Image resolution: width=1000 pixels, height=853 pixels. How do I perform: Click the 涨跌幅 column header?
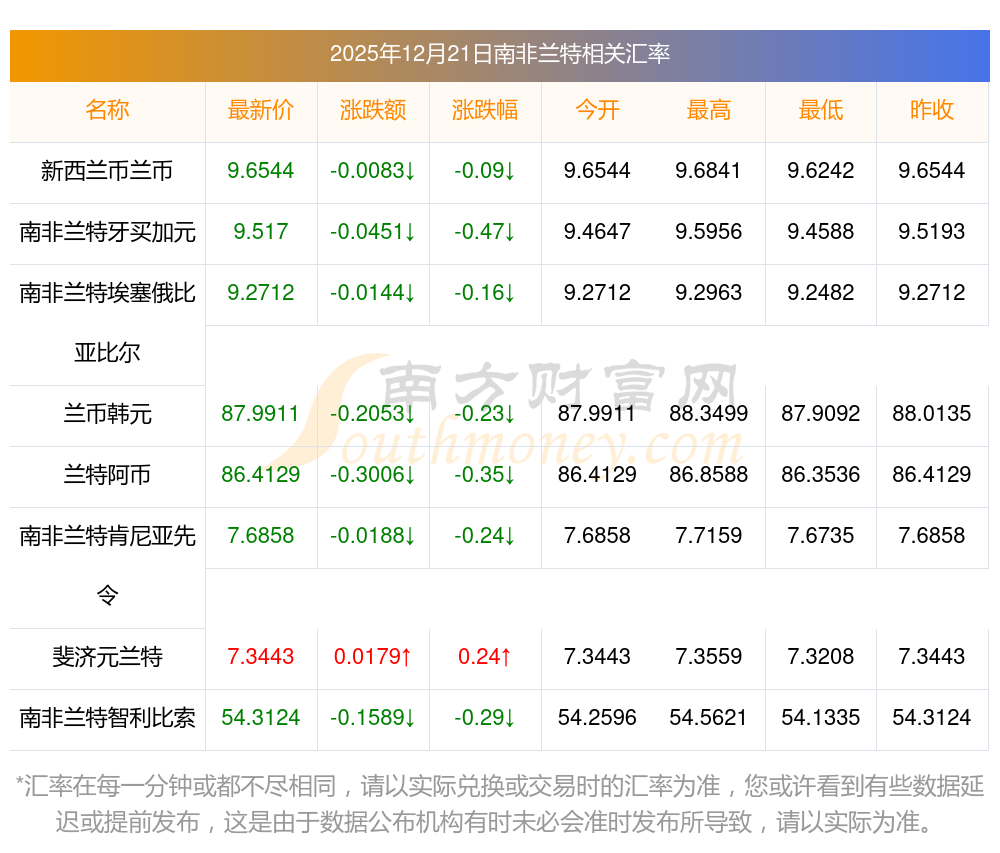[x=485, y=110]
